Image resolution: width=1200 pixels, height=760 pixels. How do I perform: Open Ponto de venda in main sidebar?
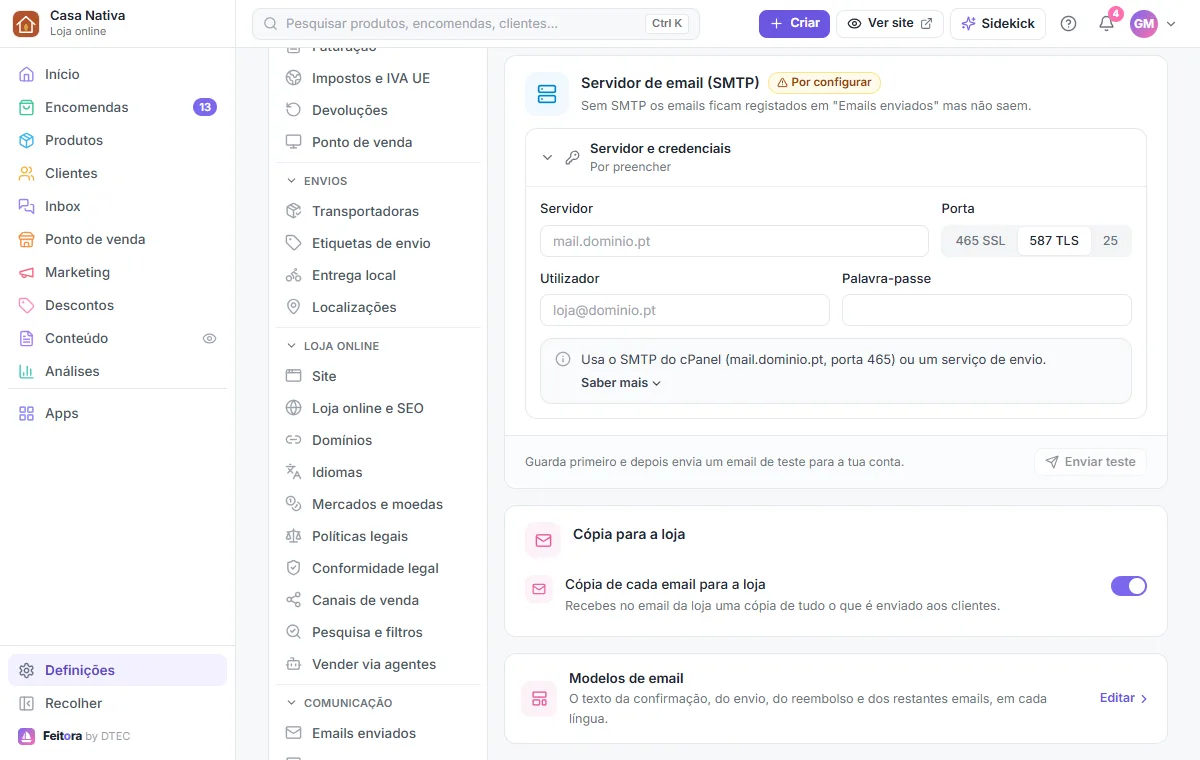coord(117,239)
